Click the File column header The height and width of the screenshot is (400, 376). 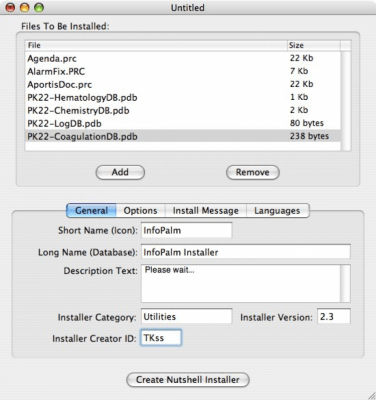156,45
